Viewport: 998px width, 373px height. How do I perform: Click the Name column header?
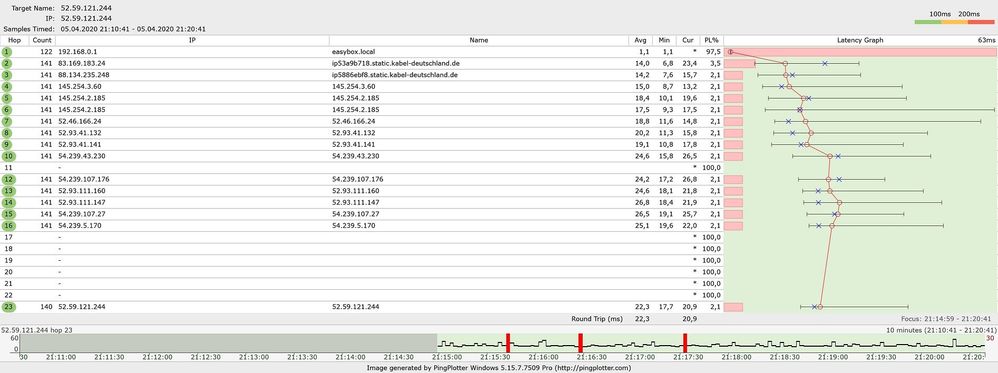478,40
